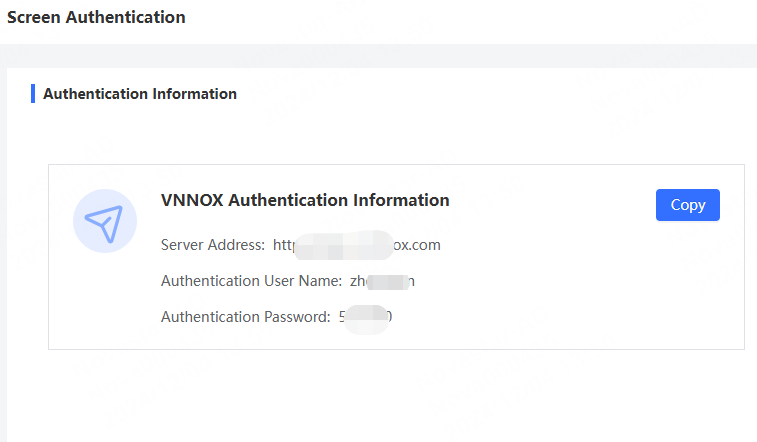Click the server URL ending in ox.com
This screenshot has width=757, height=442.
[357, 245]
